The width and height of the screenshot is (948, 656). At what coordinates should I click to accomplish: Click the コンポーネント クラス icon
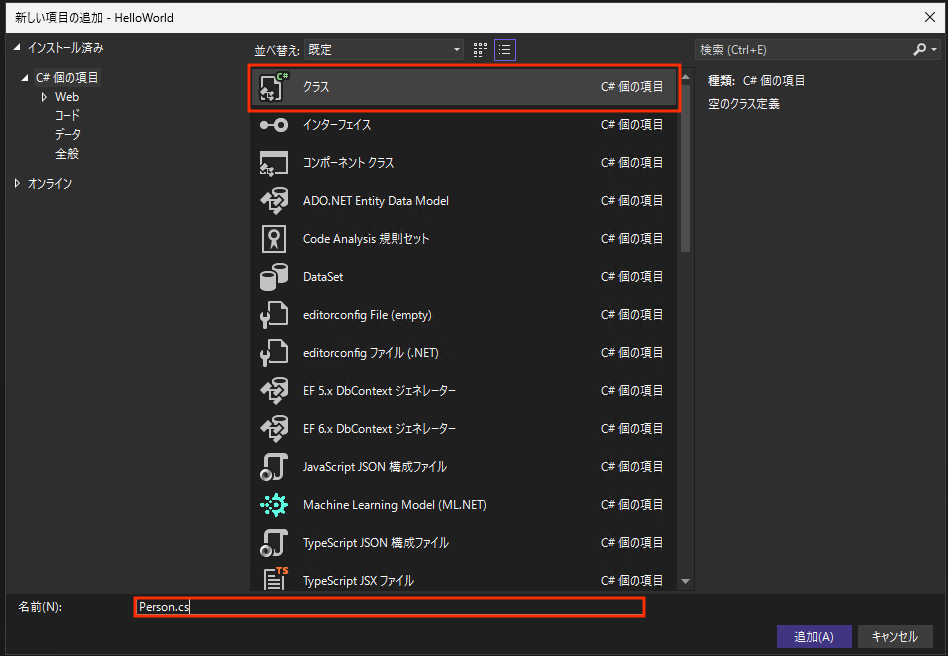274,163
